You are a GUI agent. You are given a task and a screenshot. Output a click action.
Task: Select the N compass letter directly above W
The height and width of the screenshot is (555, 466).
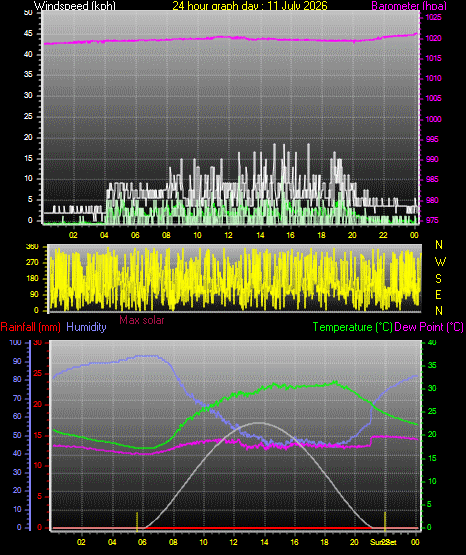(439, 245)
